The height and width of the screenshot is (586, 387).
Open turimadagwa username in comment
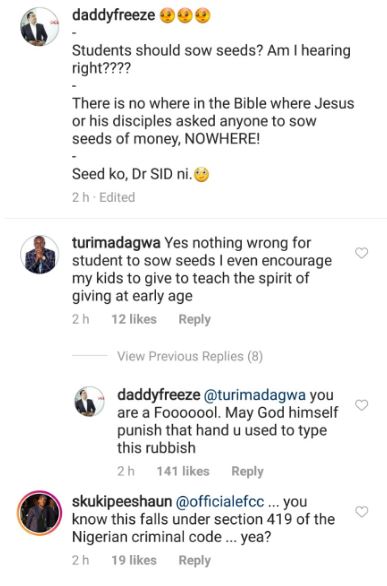tap(116, 243)
